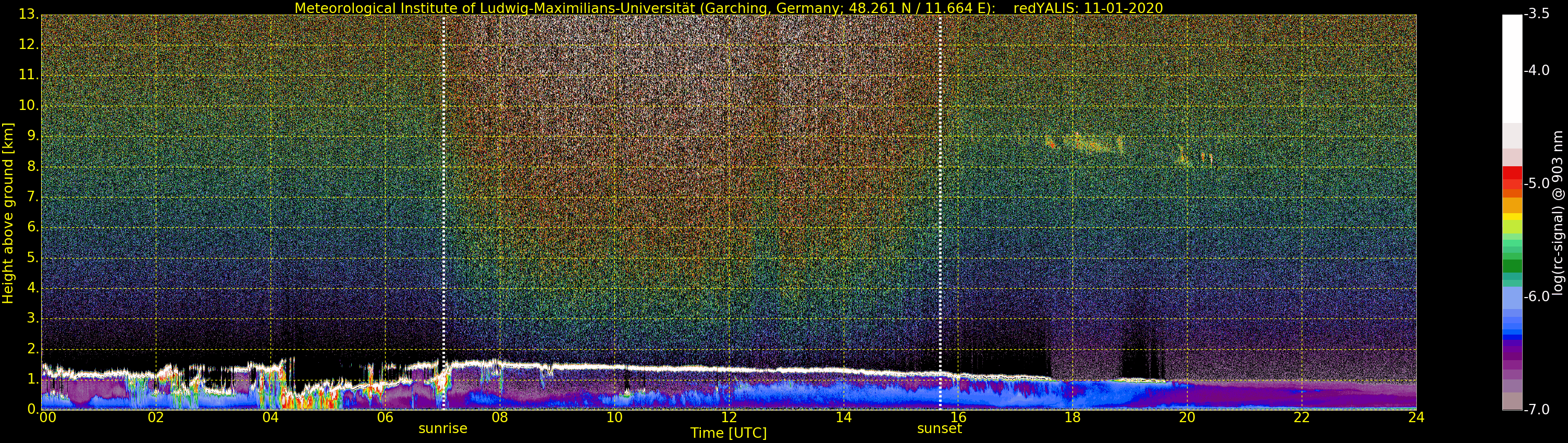Click the y-axis tick label '10.'

pyautogui.click(x=29, y=106)
